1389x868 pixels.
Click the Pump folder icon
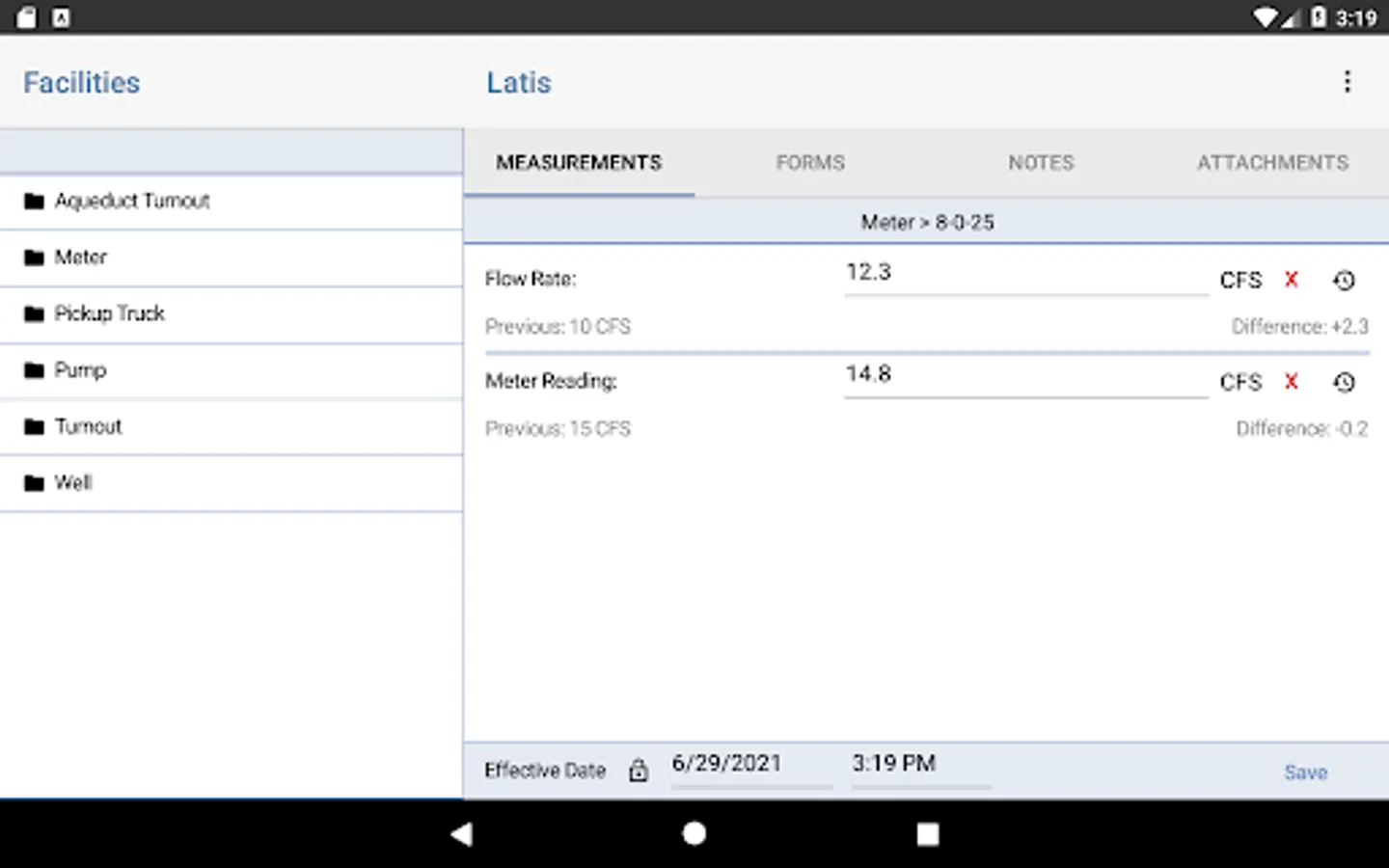[x=35, y=370]
